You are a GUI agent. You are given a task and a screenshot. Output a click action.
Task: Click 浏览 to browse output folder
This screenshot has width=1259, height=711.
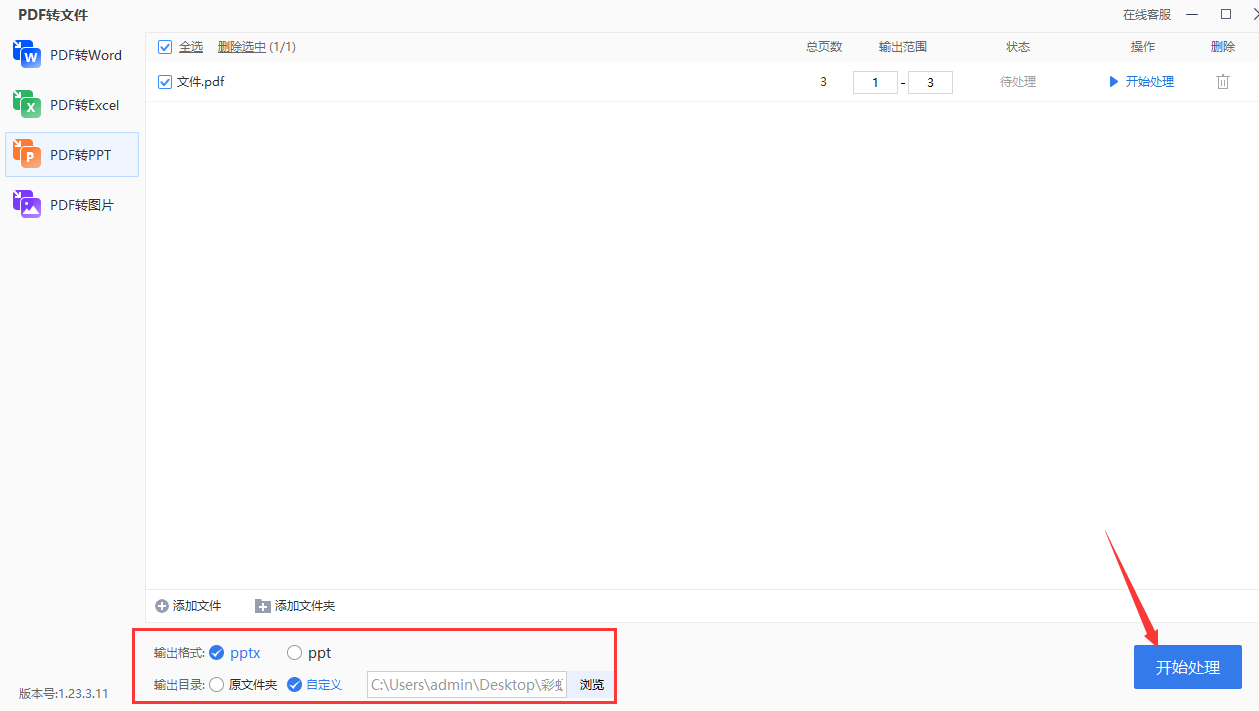592,685
